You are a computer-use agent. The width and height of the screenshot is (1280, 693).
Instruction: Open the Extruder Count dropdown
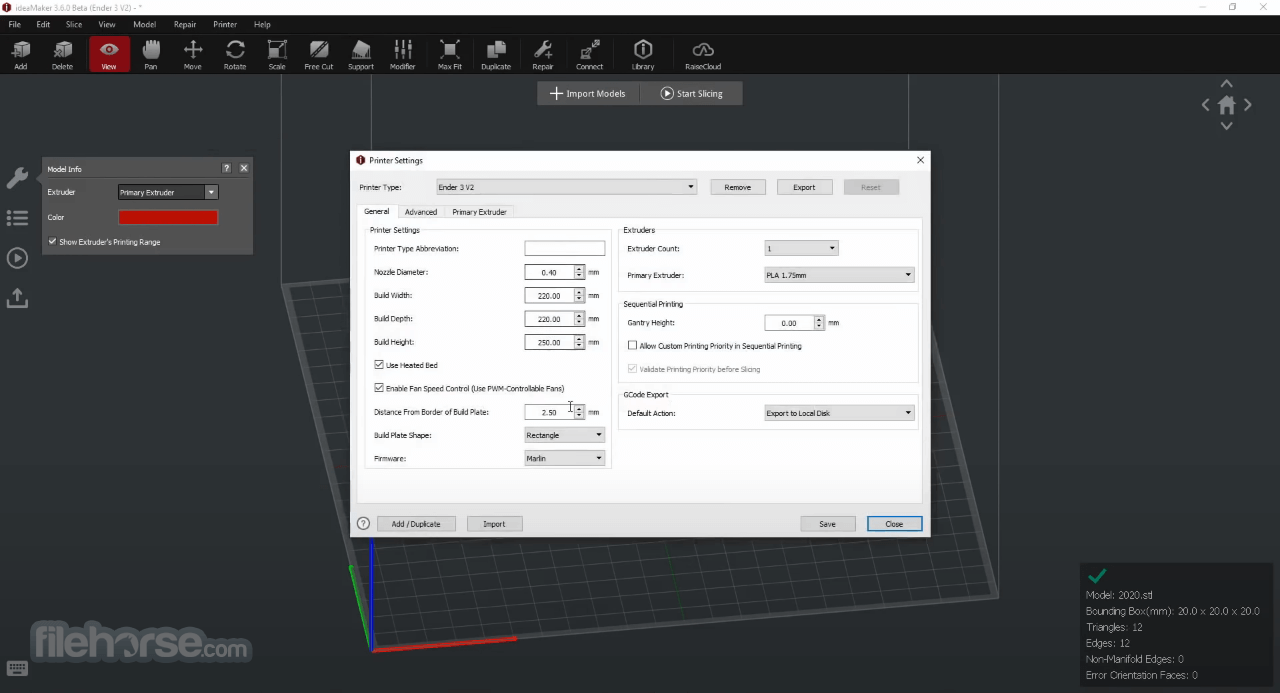[x=801, y=248]
